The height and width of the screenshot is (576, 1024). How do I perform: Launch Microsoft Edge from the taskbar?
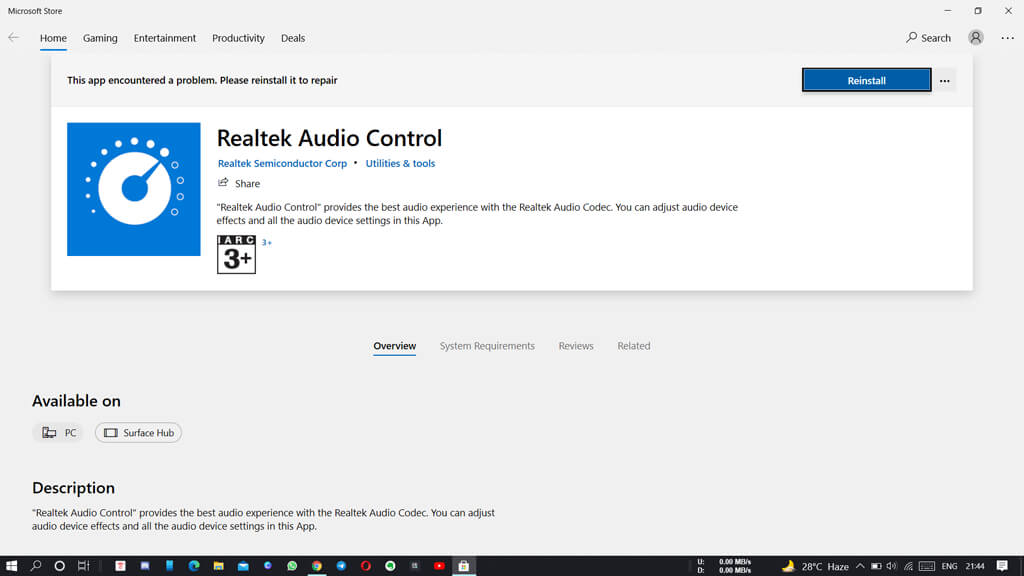[194, 566]
